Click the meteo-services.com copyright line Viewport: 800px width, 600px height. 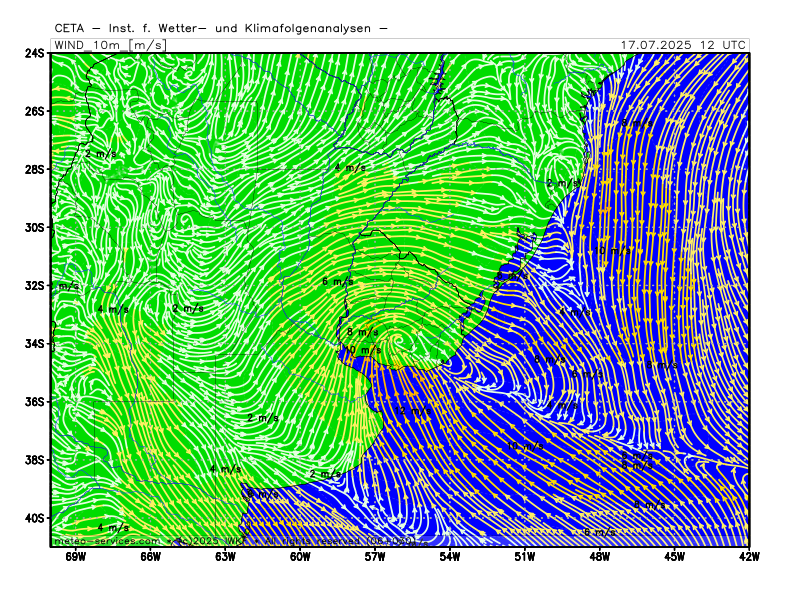(240, 541)
